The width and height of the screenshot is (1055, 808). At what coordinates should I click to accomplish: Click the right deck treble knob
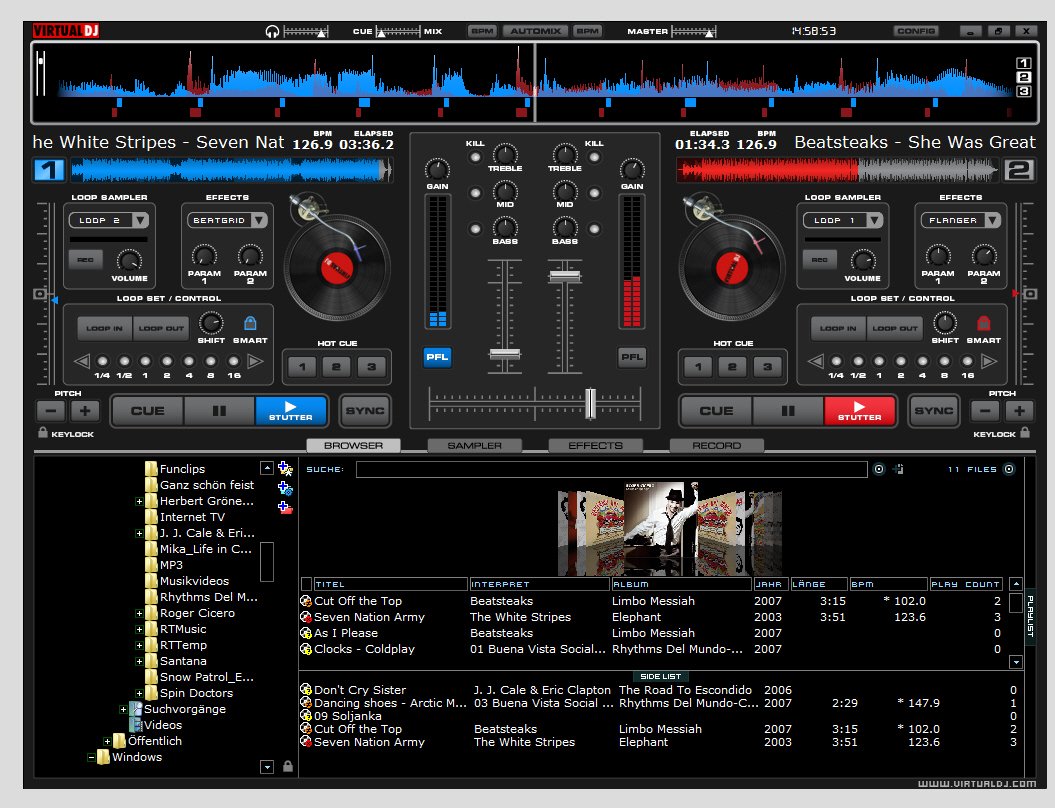coord(565,154)
